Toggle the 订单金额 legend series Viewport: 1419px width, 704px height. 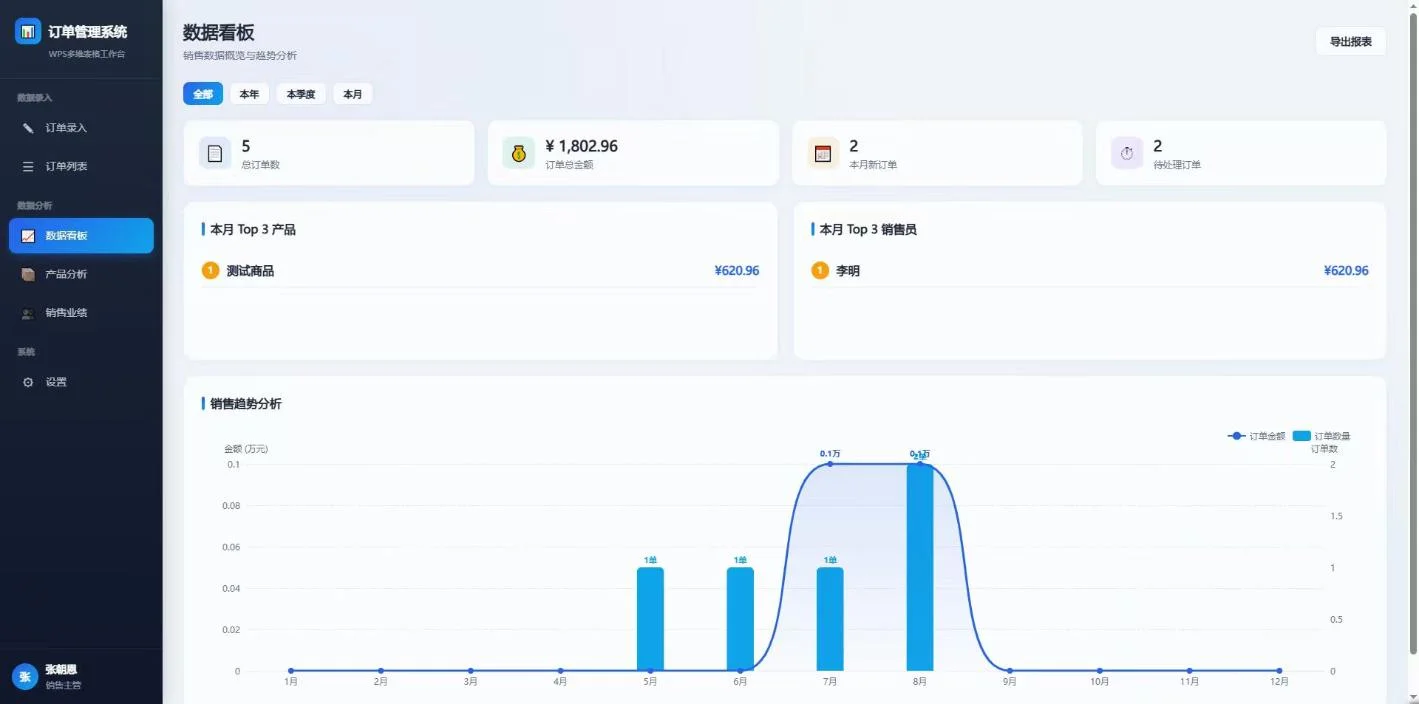coord(1257,436)
